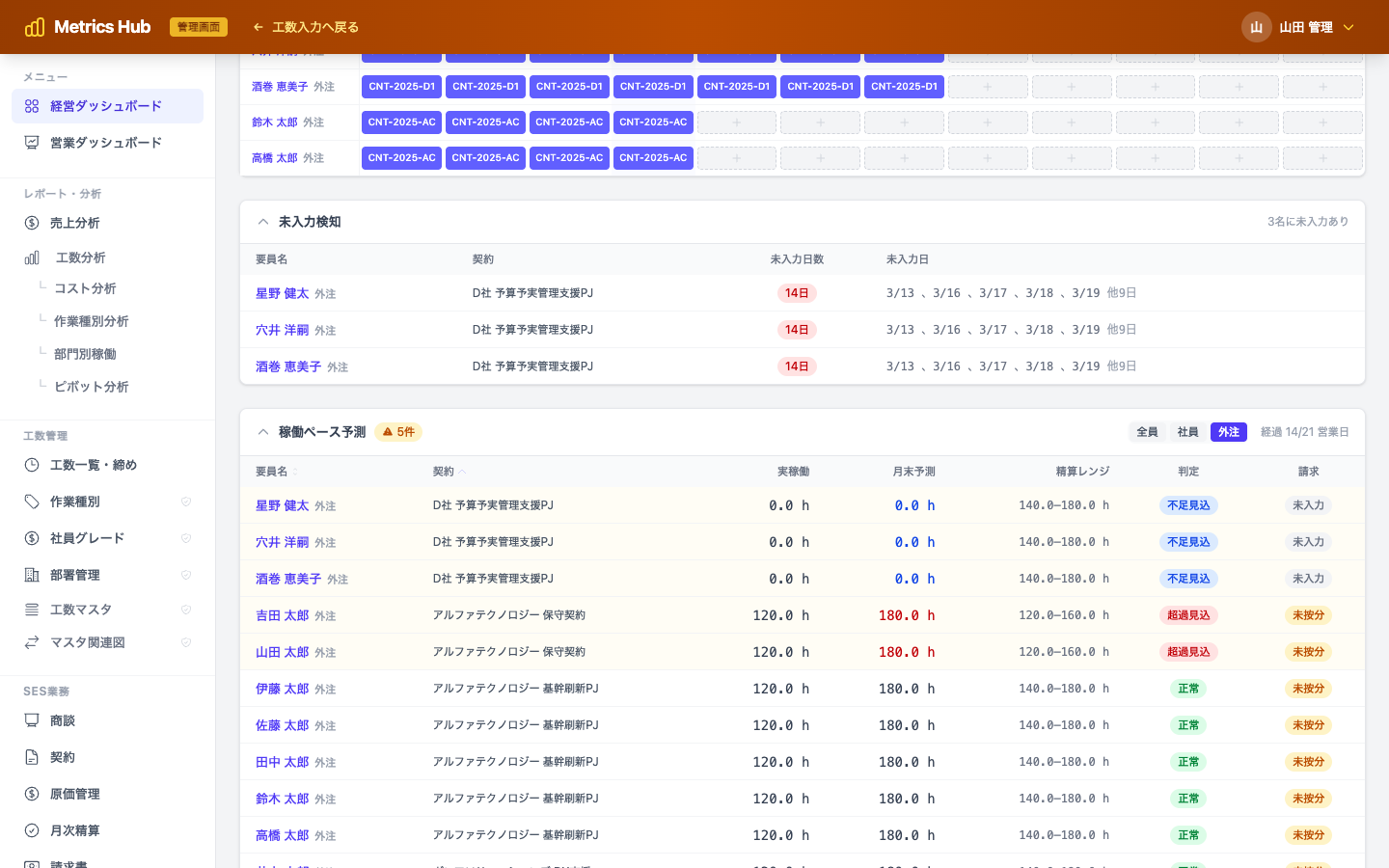Add entry in first empty cell of 鈴木 太郎 row
The height and width of the screenshot is (868, 1389).
click(737, 122)
